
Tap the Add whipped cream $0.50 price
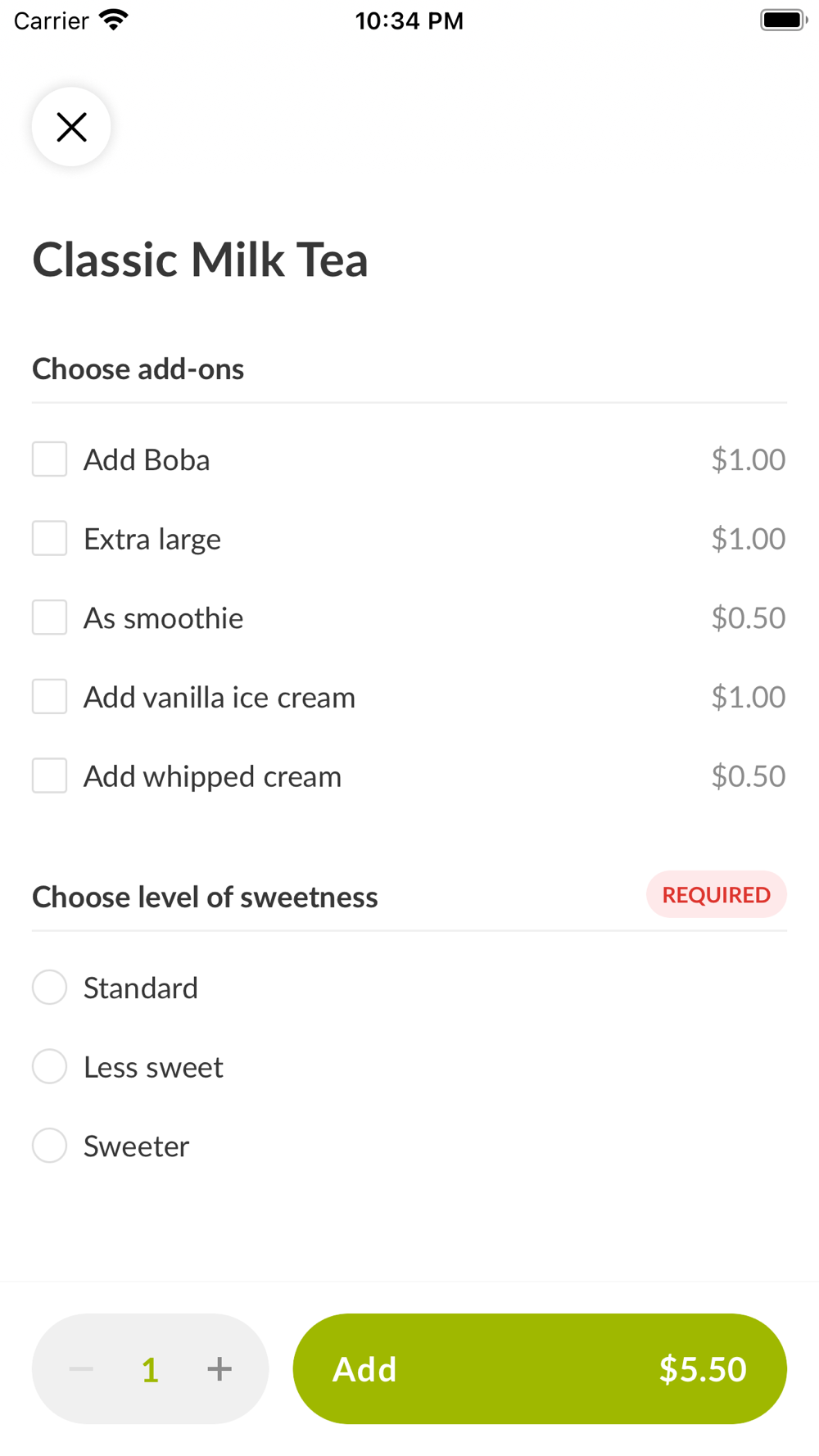[749, 775]
